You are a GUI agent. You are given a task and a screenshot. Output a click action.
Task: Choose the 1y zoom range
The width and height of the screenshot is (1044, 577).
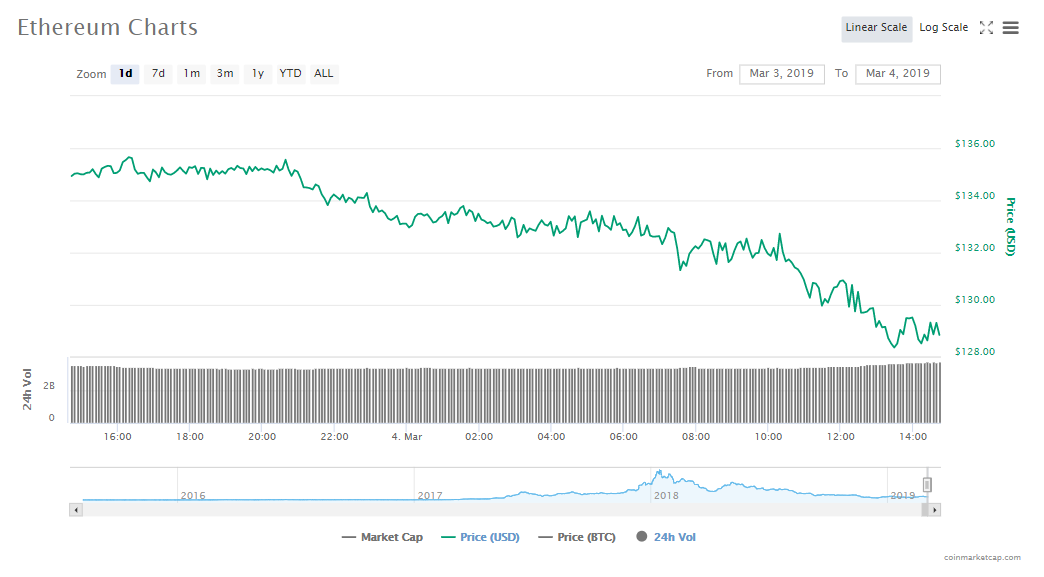(x=258, y=74)
